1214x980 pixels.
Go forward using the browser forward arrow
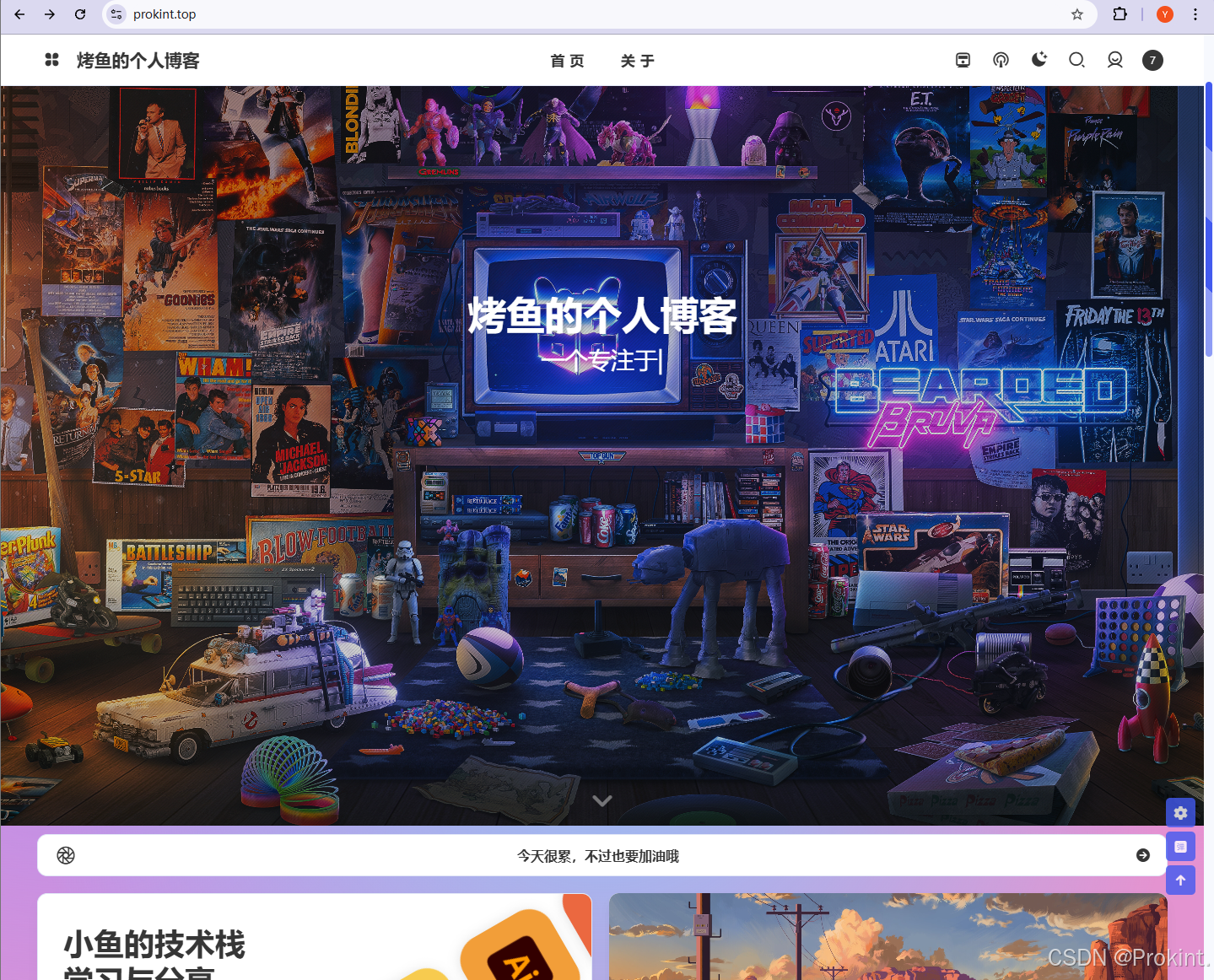point(50,14)
